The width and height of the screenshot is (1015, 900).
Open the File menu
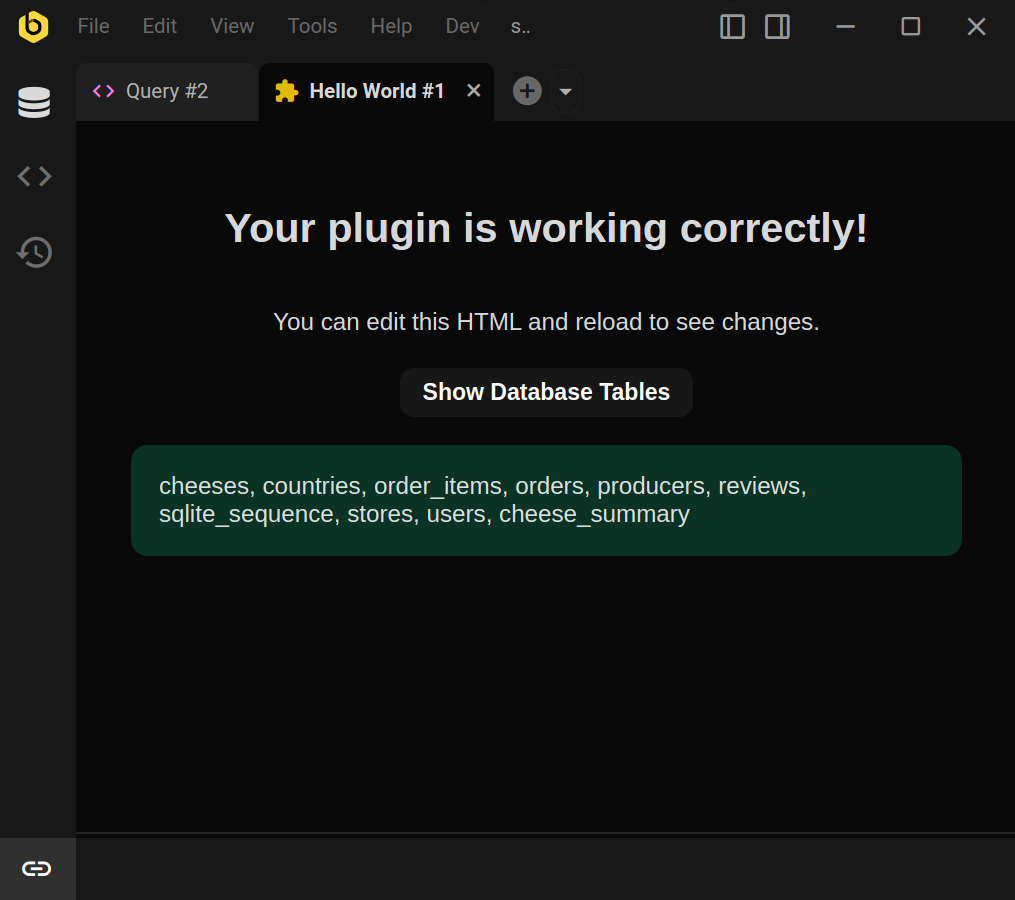click(x=93, y=26)
